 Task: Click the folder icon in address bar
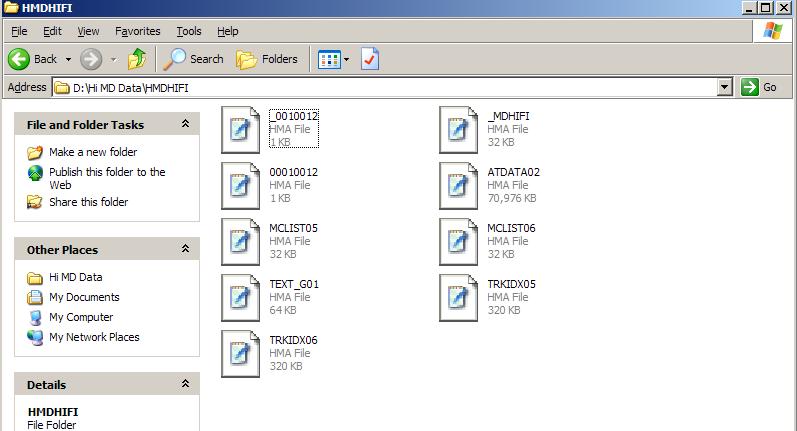tap(62, 88)
